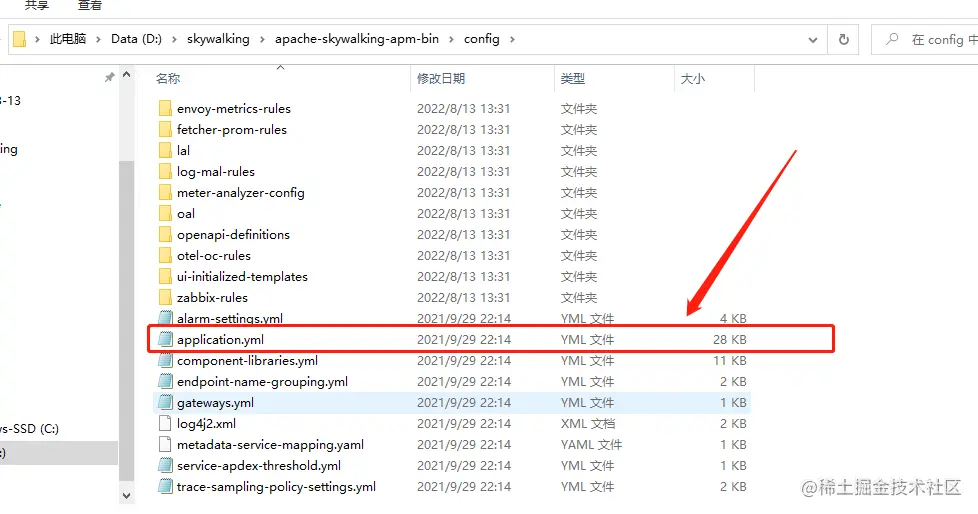
Task: Click the gateways.yml file icon
Action: tap(165, 402)
